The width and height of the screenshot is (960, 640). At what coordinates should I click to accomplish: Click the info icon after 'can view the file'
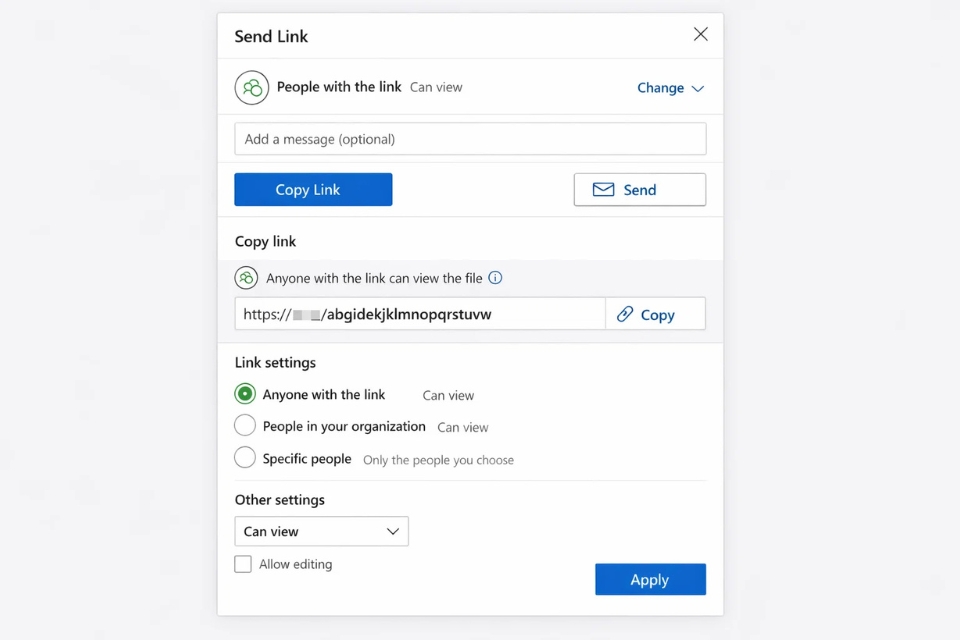click(x=495, y=278)
